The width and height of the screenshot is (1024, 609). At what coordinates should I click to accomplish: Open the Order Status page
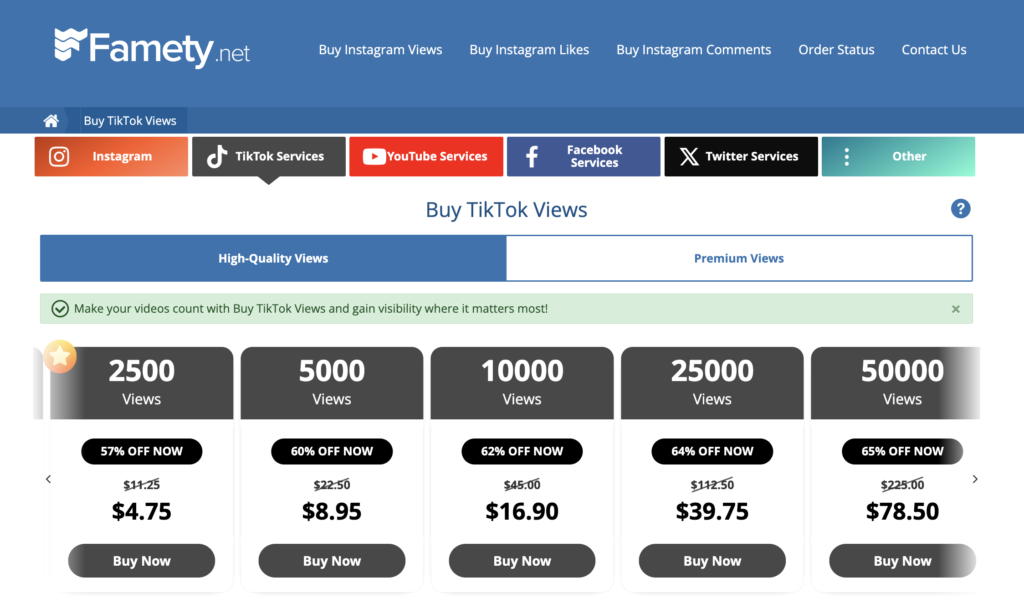coord(836,49)
